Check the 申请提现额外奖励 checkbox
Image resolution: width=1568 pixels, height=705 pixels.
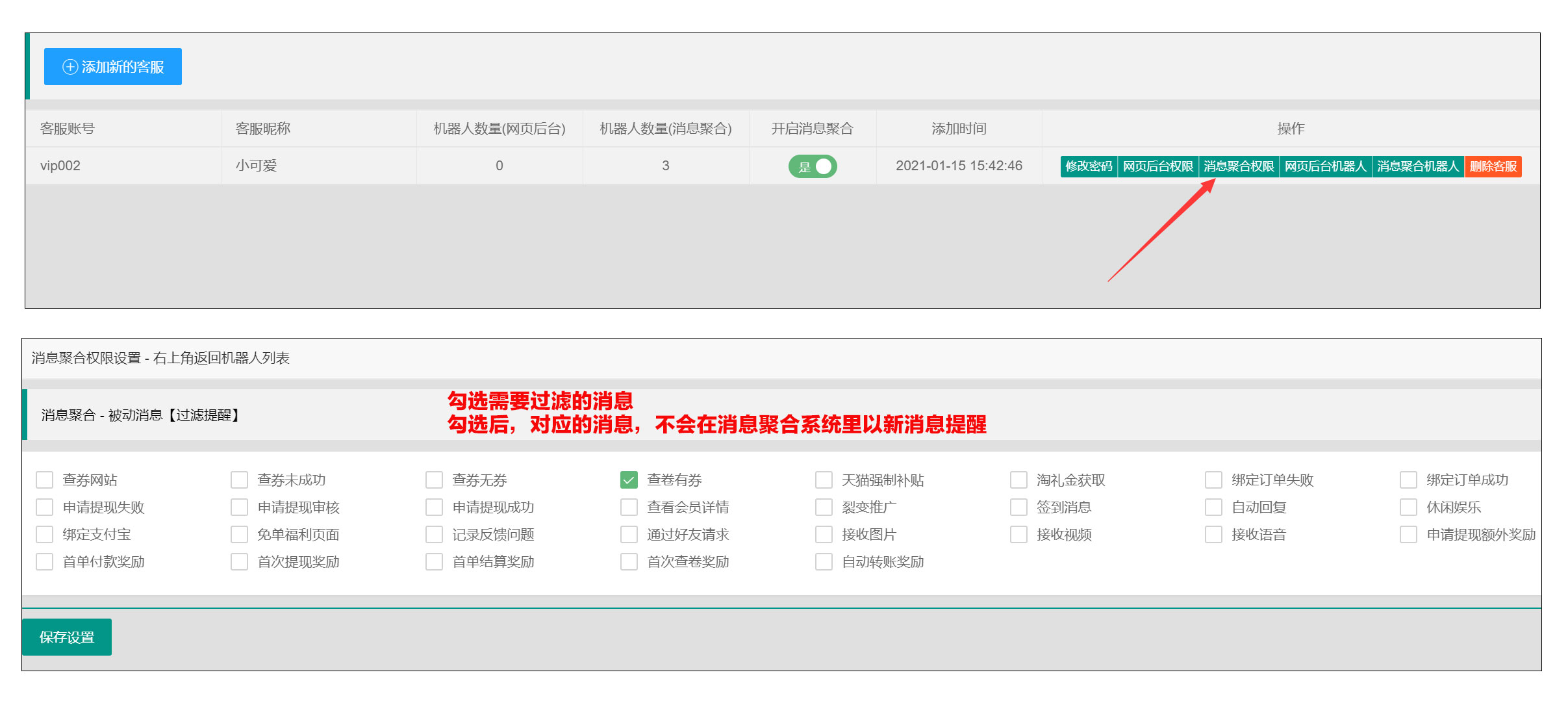coord(1408,535)
